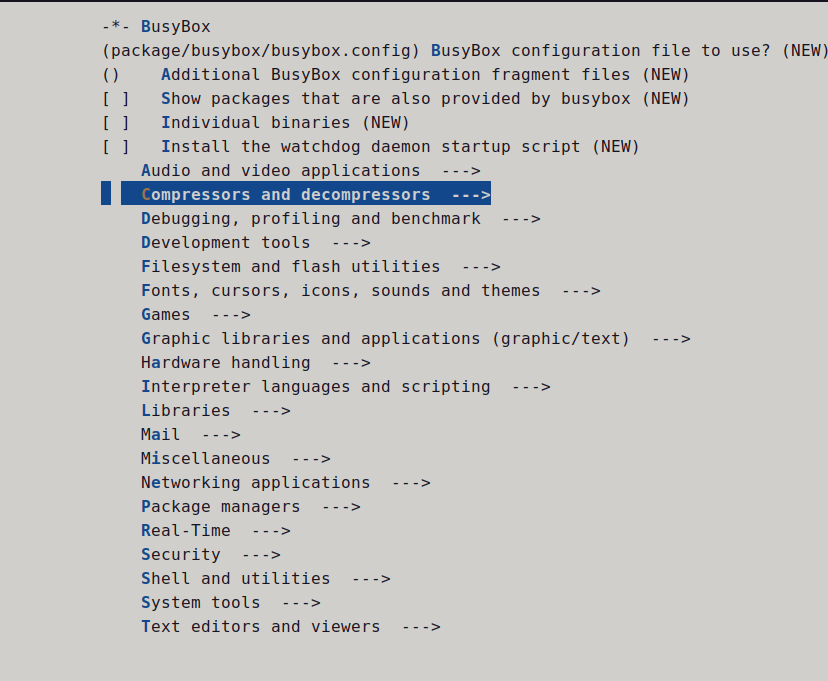Expand Graphic libraries and applications submenu
Viewport: 828px width, 681px height.
416,338
